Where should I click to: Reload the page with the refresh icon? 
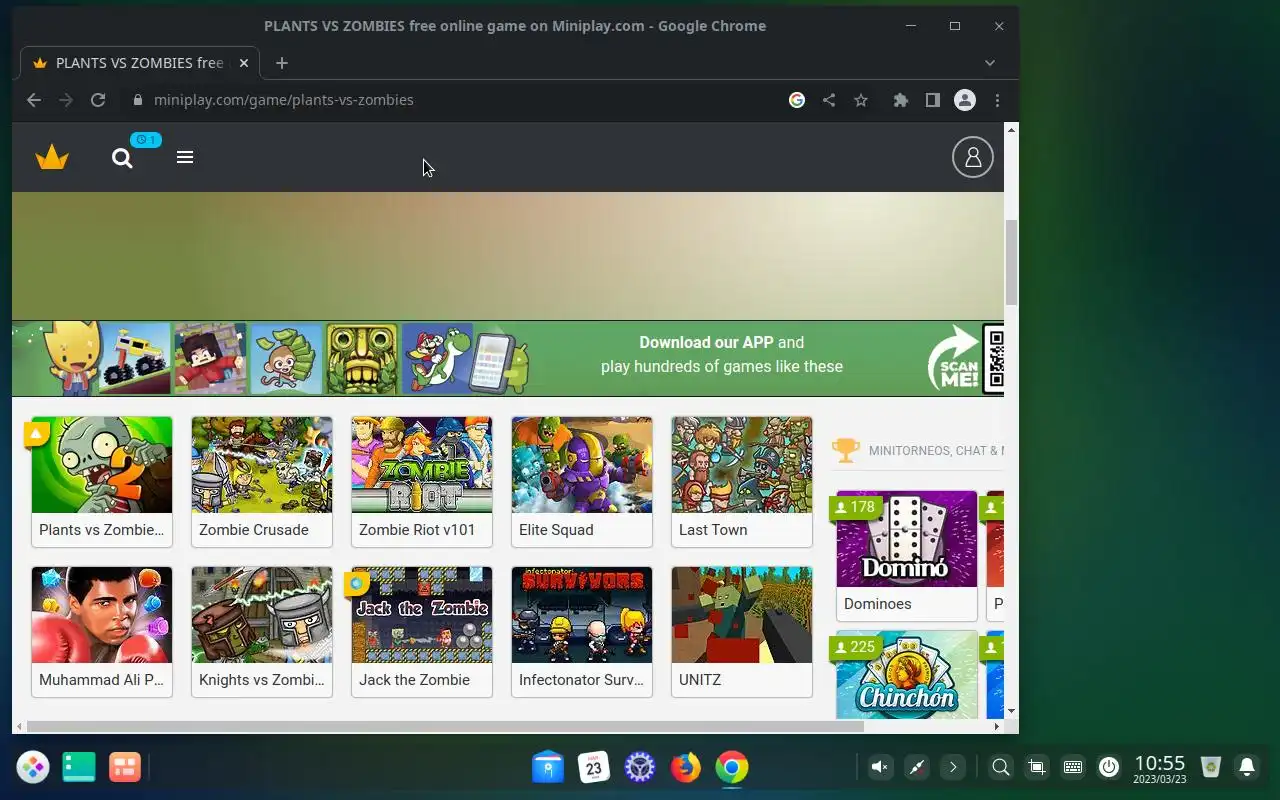(x=98, y=100)
